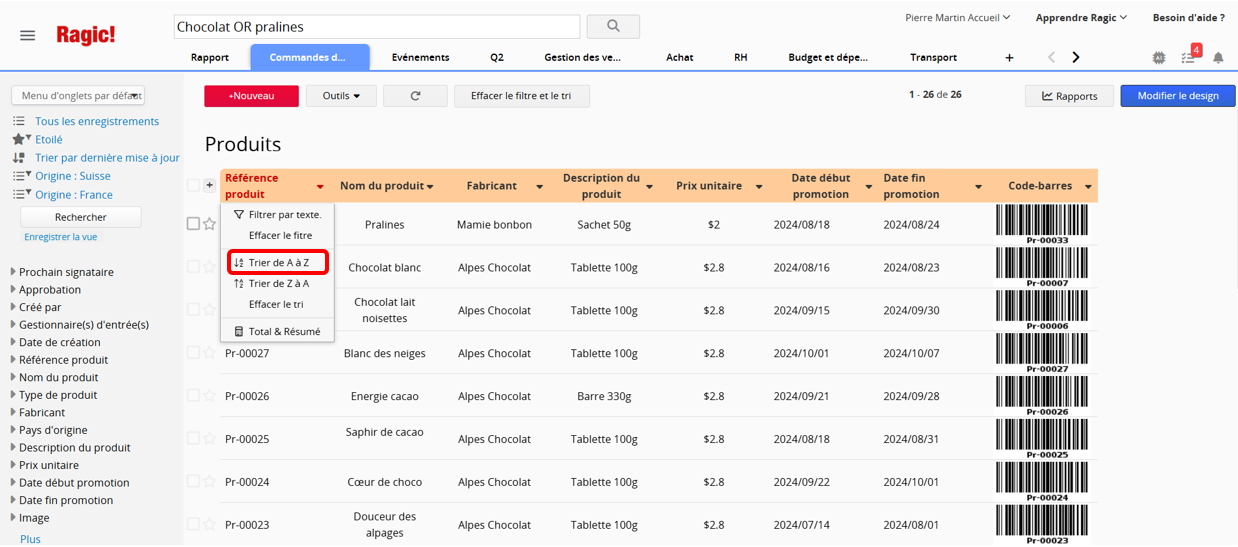
Task: Open the Tous les enregistrements view
Action: 96,121
